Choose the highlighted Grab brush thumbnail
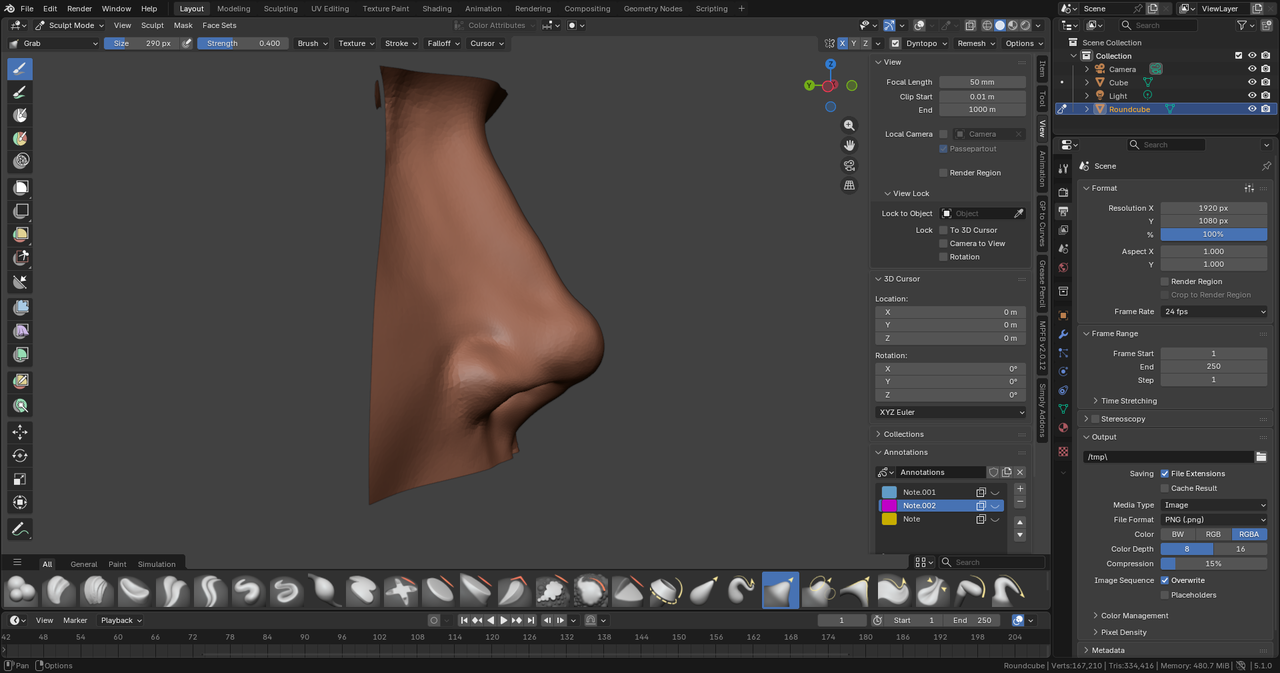Viewport: 1280px width, 673px height. coord(780,590)
